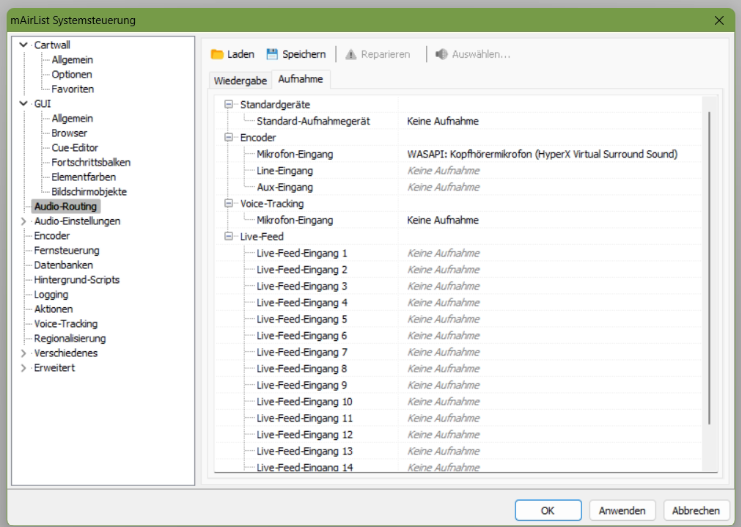Click the Laden folder icon
Image resolution: width=741 pixels, height=527 pixels.
217,54
